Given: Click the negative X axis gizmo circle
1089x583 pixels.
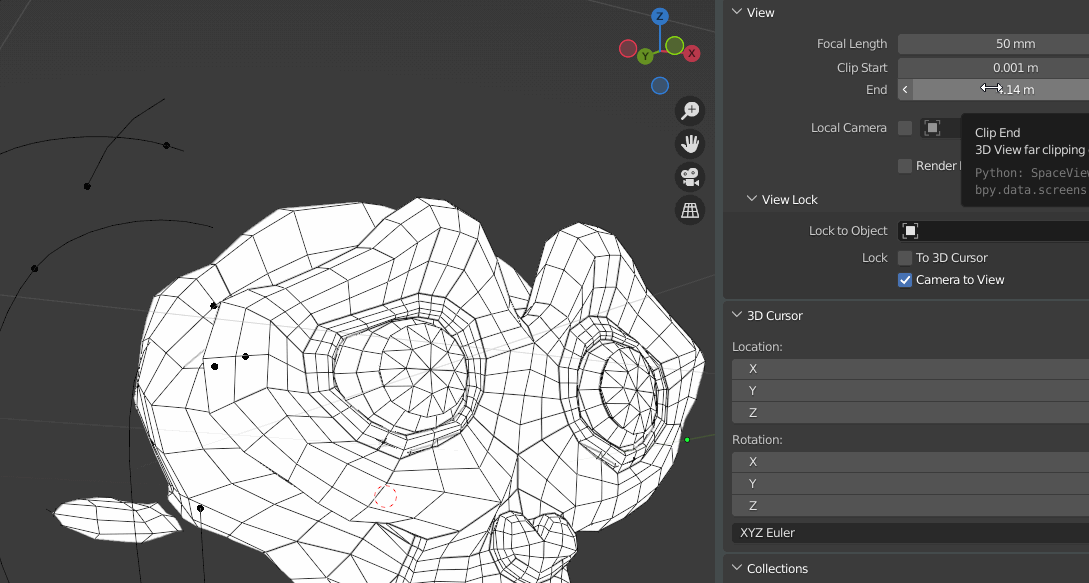Looking at the screenshot, I should point(628,49).
